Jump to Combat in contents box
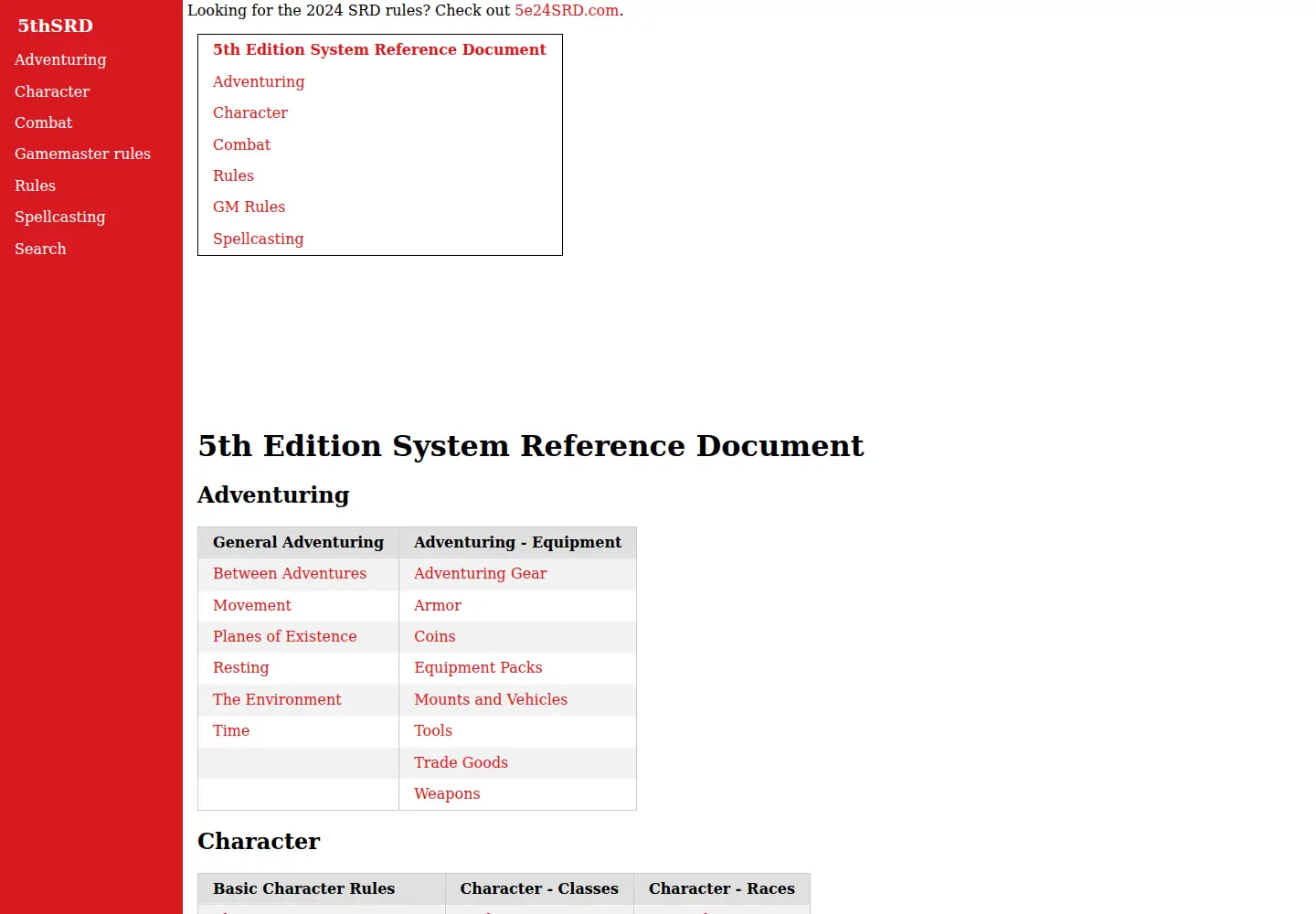 (x=241, y=144)
